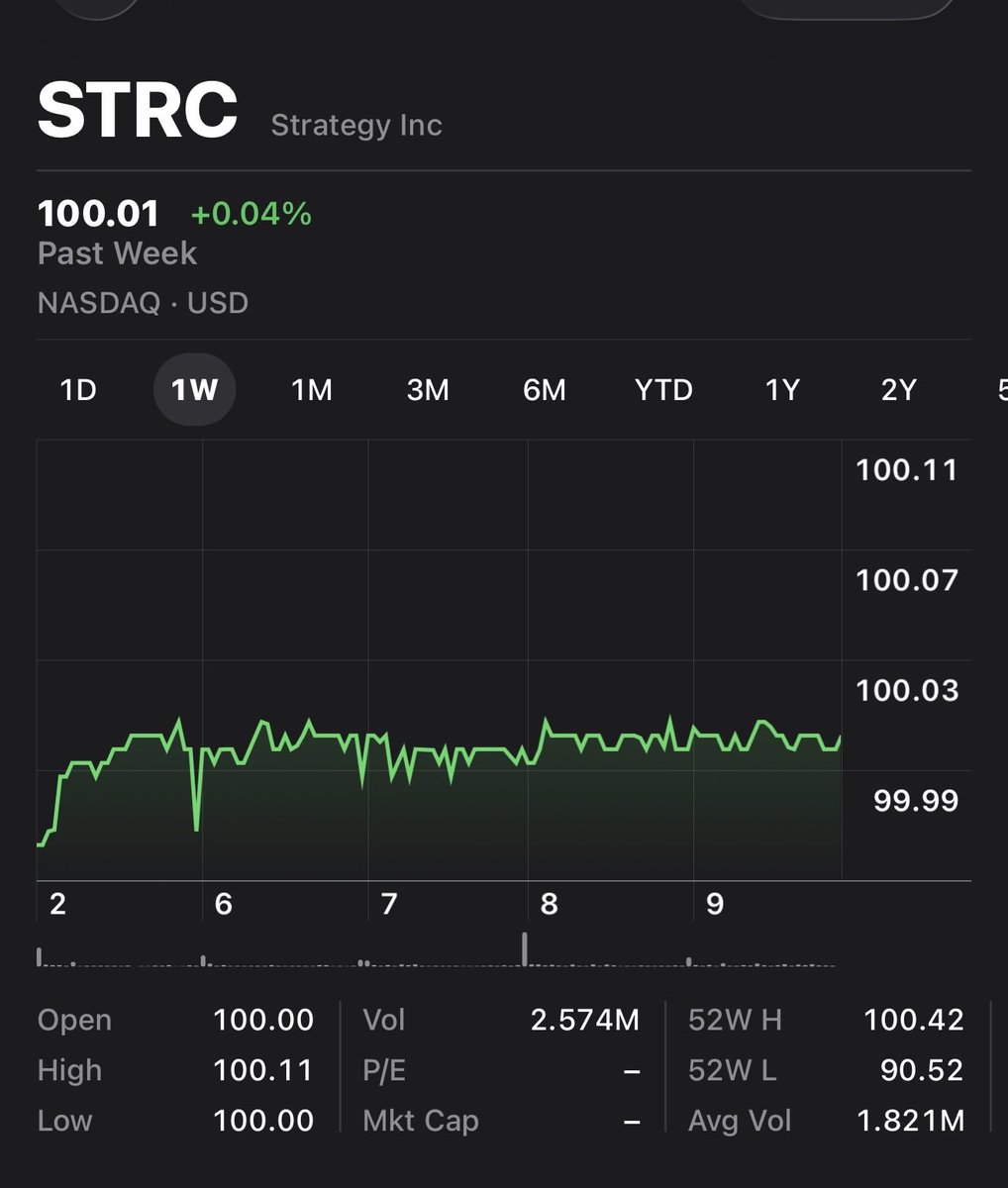Tap the Avg Vol value 1.821M
This screenshot has height=1188, width=1008.
[x=911, y=1121]
